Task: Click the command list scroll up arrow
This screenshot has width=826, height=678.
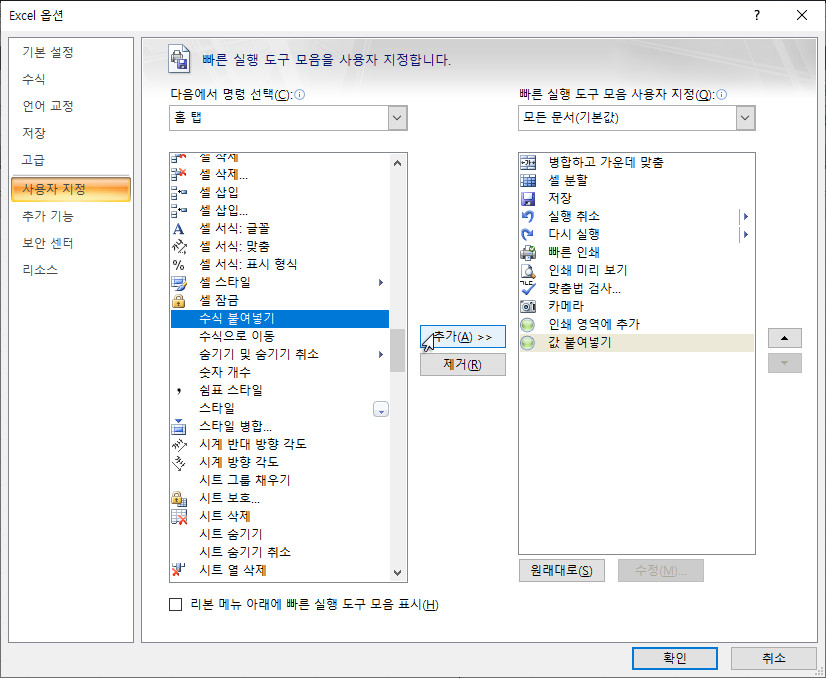Action: pos(398,163)
